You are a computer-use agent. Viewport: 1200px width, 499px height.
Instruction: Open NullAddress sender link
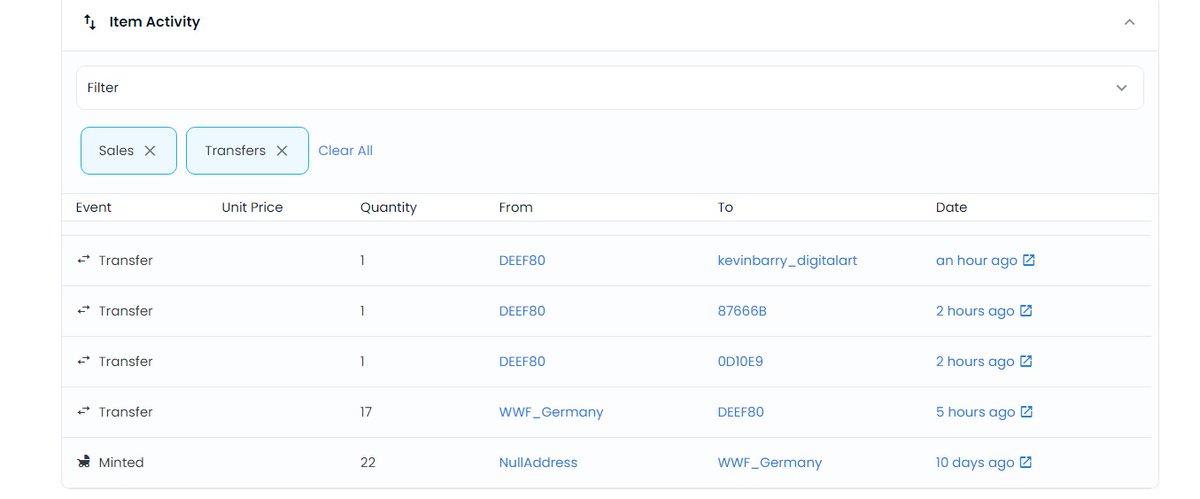pos(538,462)
